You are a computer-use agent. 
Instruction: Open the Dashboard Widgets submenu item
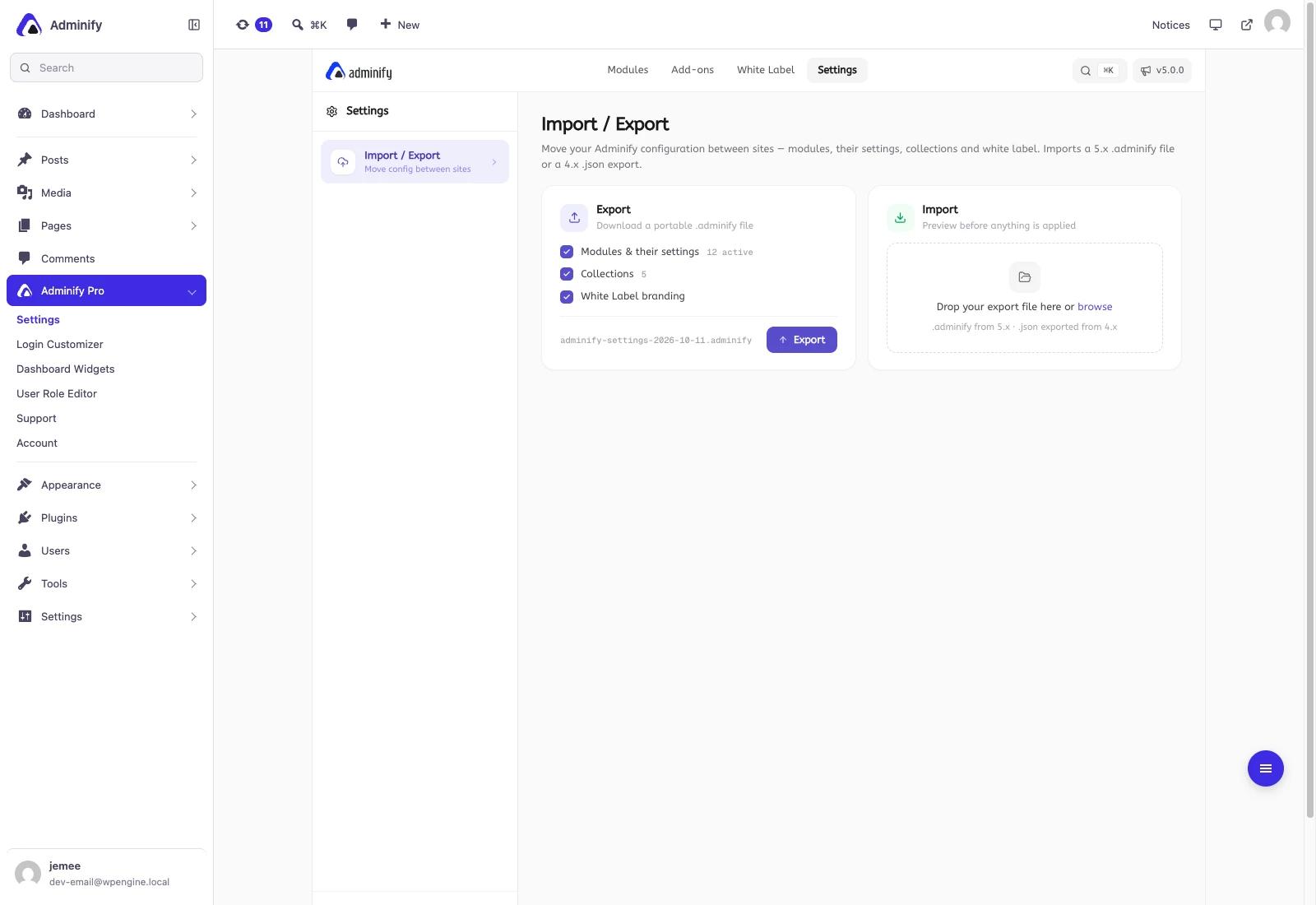[66, 369]
